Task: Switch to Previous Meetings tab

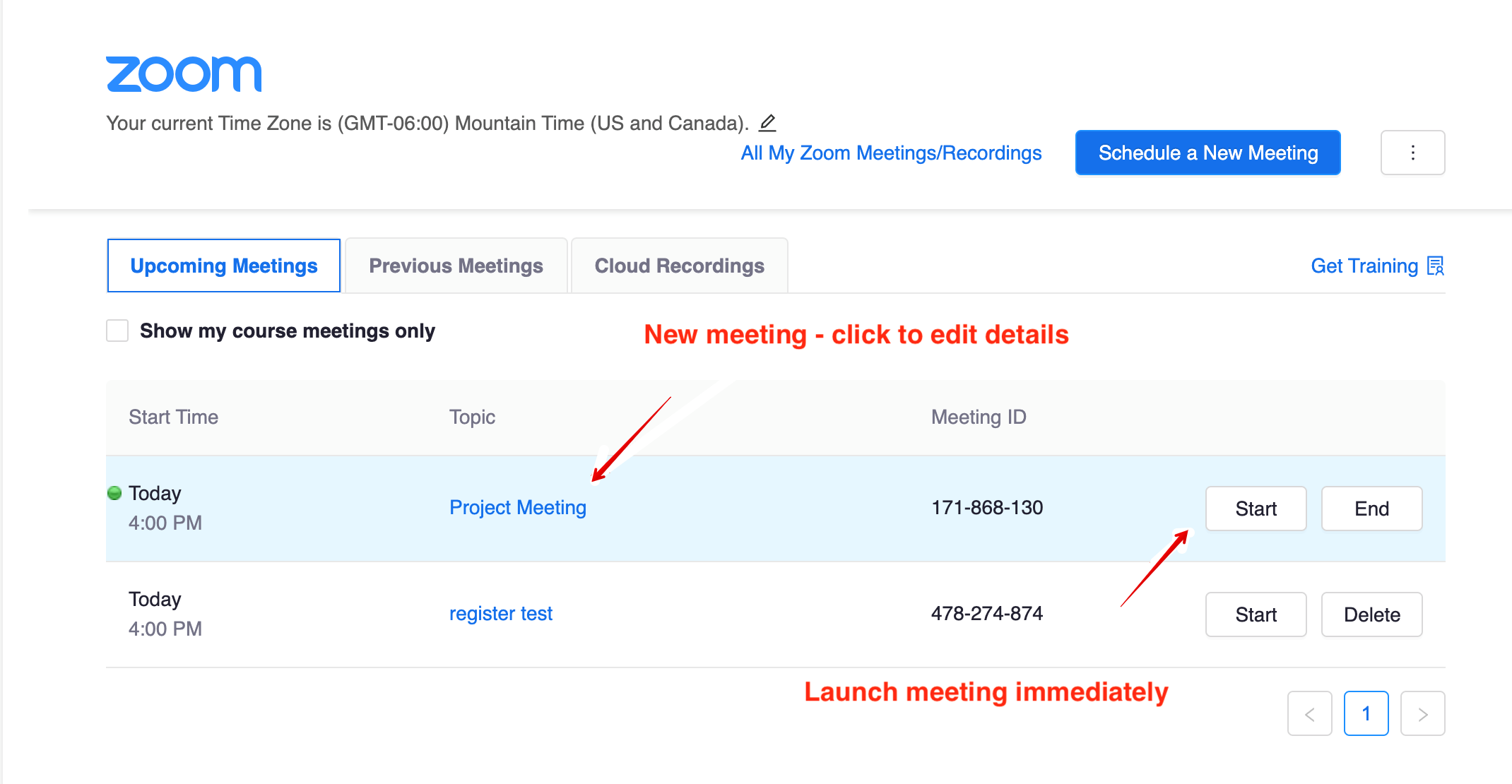Action: pos(456,266)
